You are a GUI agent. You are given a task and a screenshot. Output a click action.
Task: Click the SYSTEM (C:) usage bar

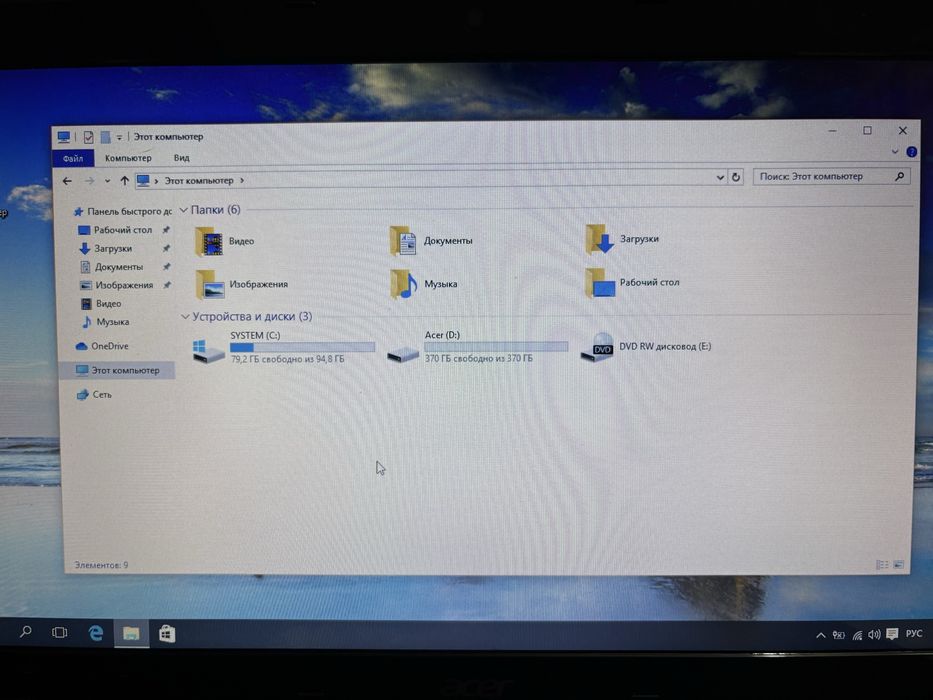pyautogui.click(x=302, y=347)
